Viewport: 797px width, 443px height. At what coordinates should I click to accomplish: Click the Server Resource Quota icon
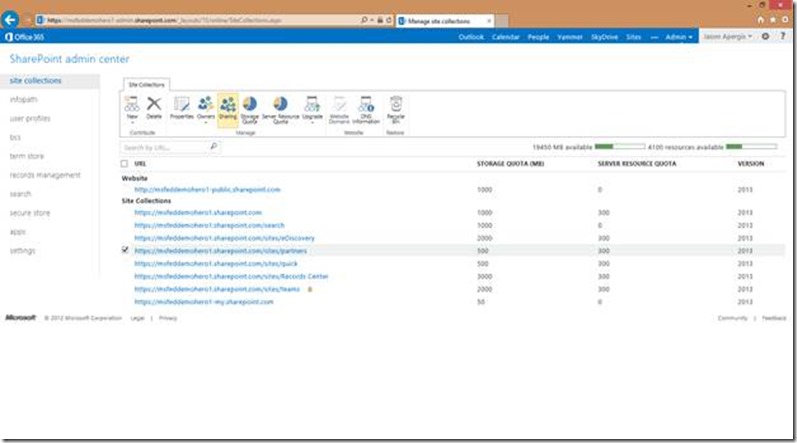coord(281,104)
